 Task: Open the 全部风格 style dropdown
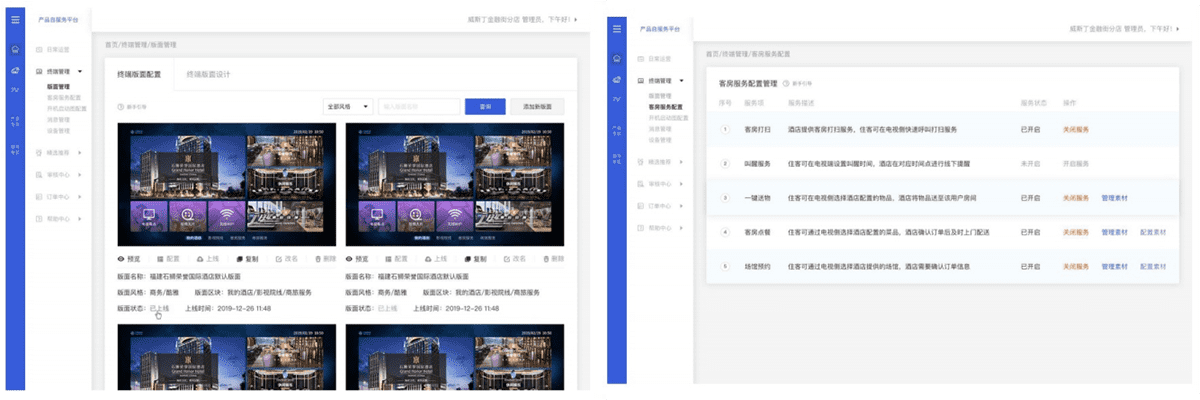point(348,106)
